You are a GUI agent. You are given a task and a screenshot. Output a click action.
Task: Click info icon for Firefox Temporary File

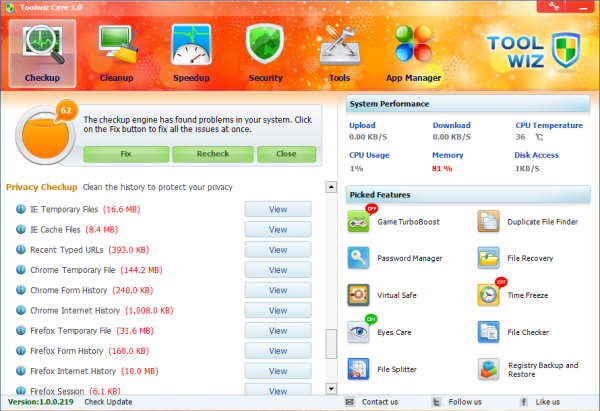(21, 330)
